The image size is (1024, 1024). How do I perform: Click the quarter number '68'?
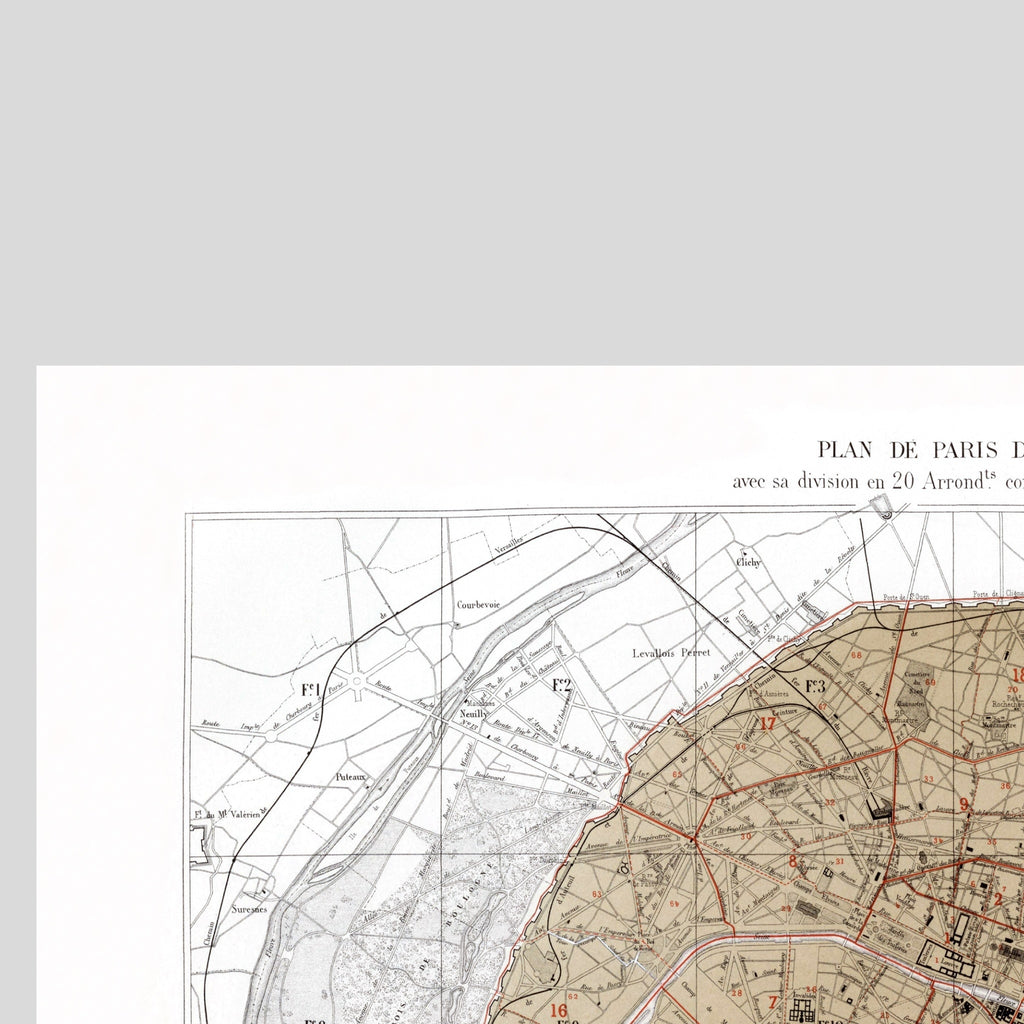tap(856, 655)
